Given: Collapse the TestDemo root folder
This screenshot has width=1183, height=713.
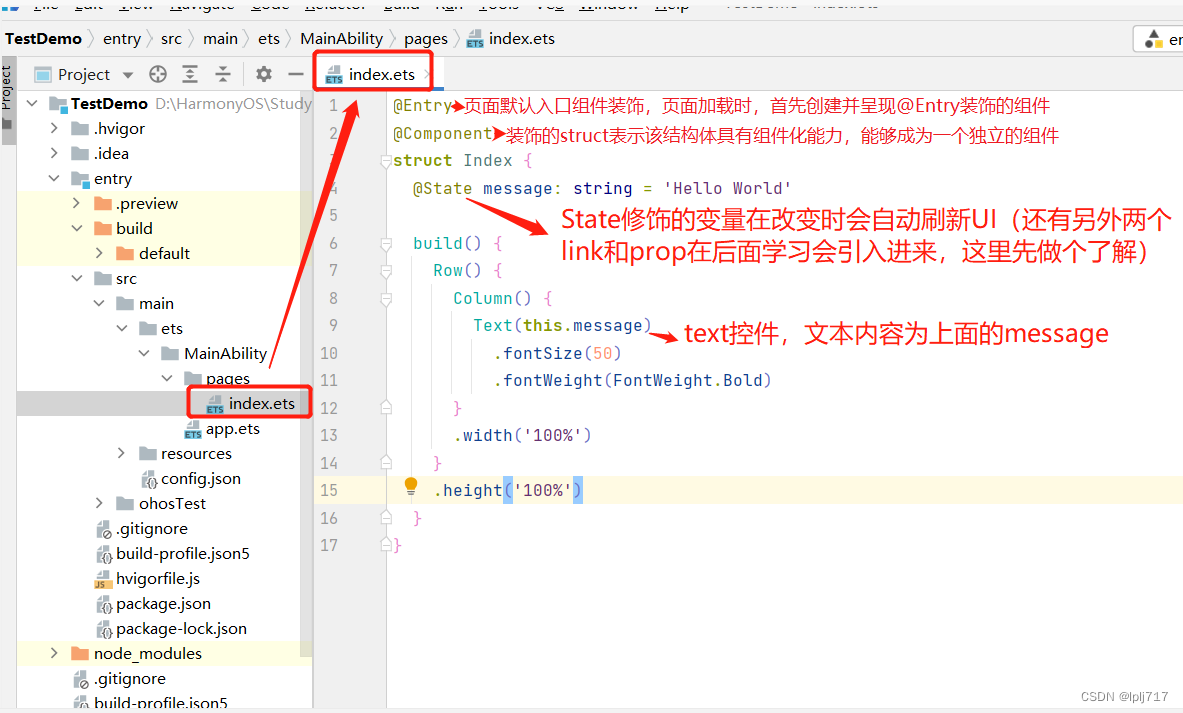Looking at the screenshot, I should [x=32, y=103].
